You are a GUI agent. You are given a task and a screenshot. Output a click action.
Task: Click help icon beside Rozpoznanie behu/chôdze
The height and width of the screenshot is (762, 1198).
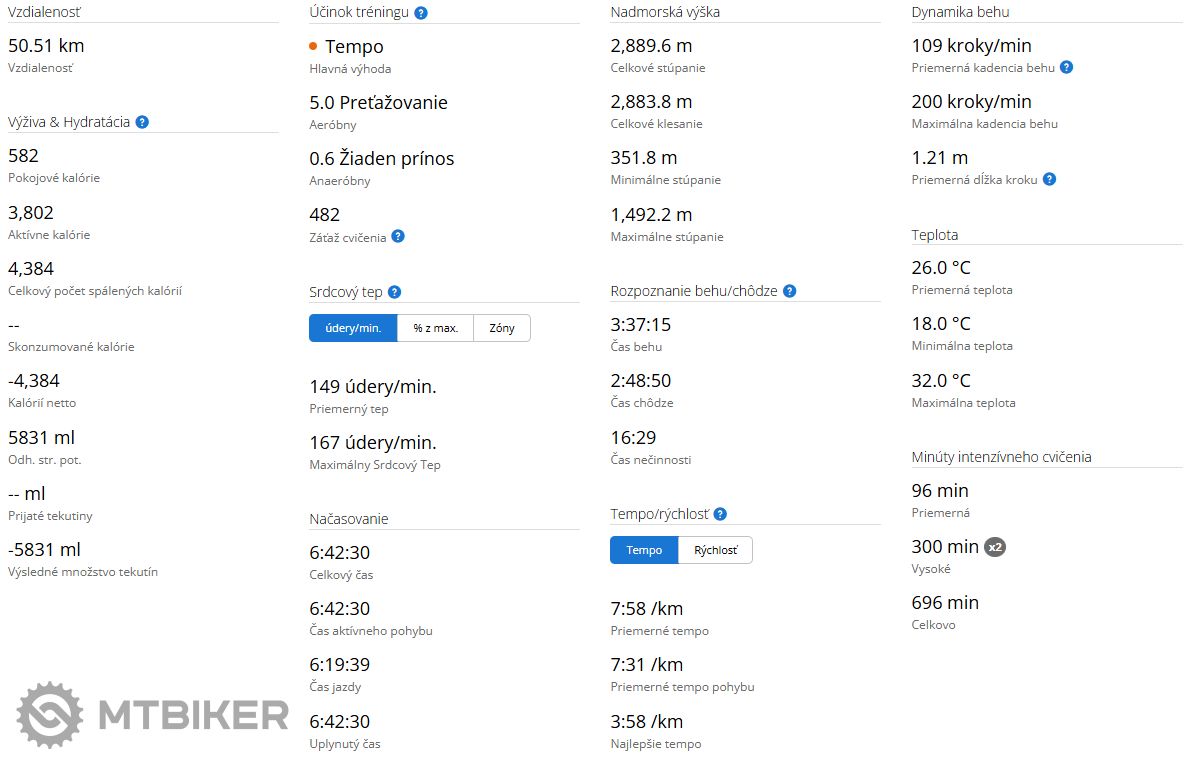pos(790,291)
